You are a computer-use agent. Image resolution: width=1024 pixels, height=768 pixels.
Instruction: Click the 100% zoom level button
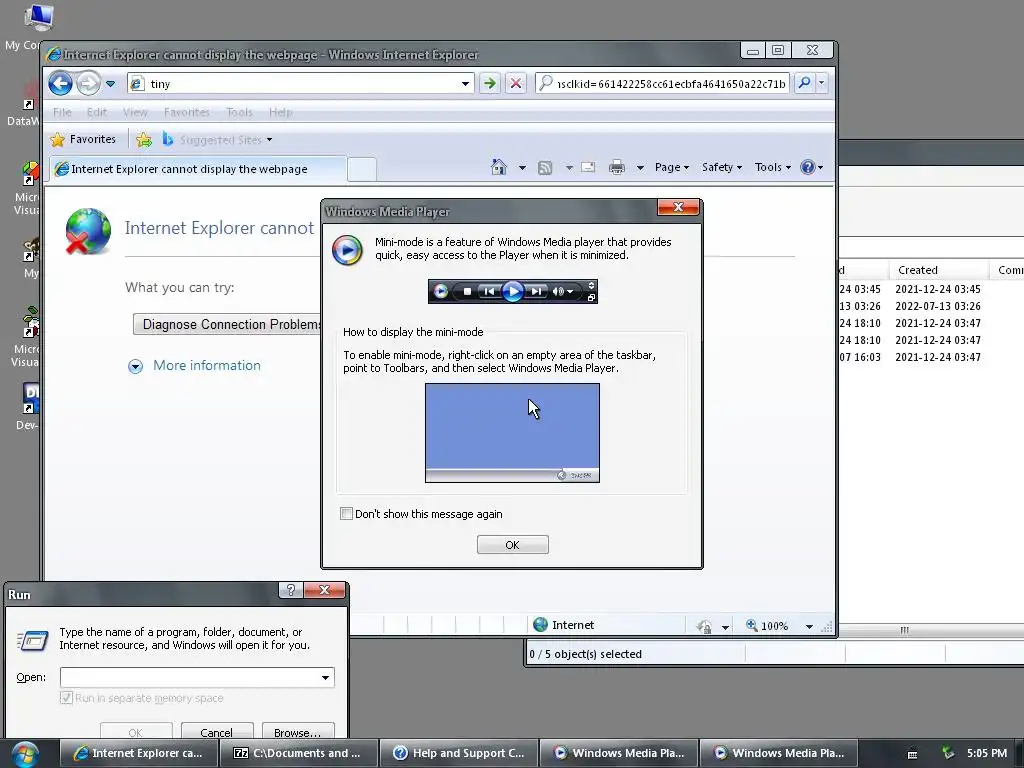pos(767,626)
